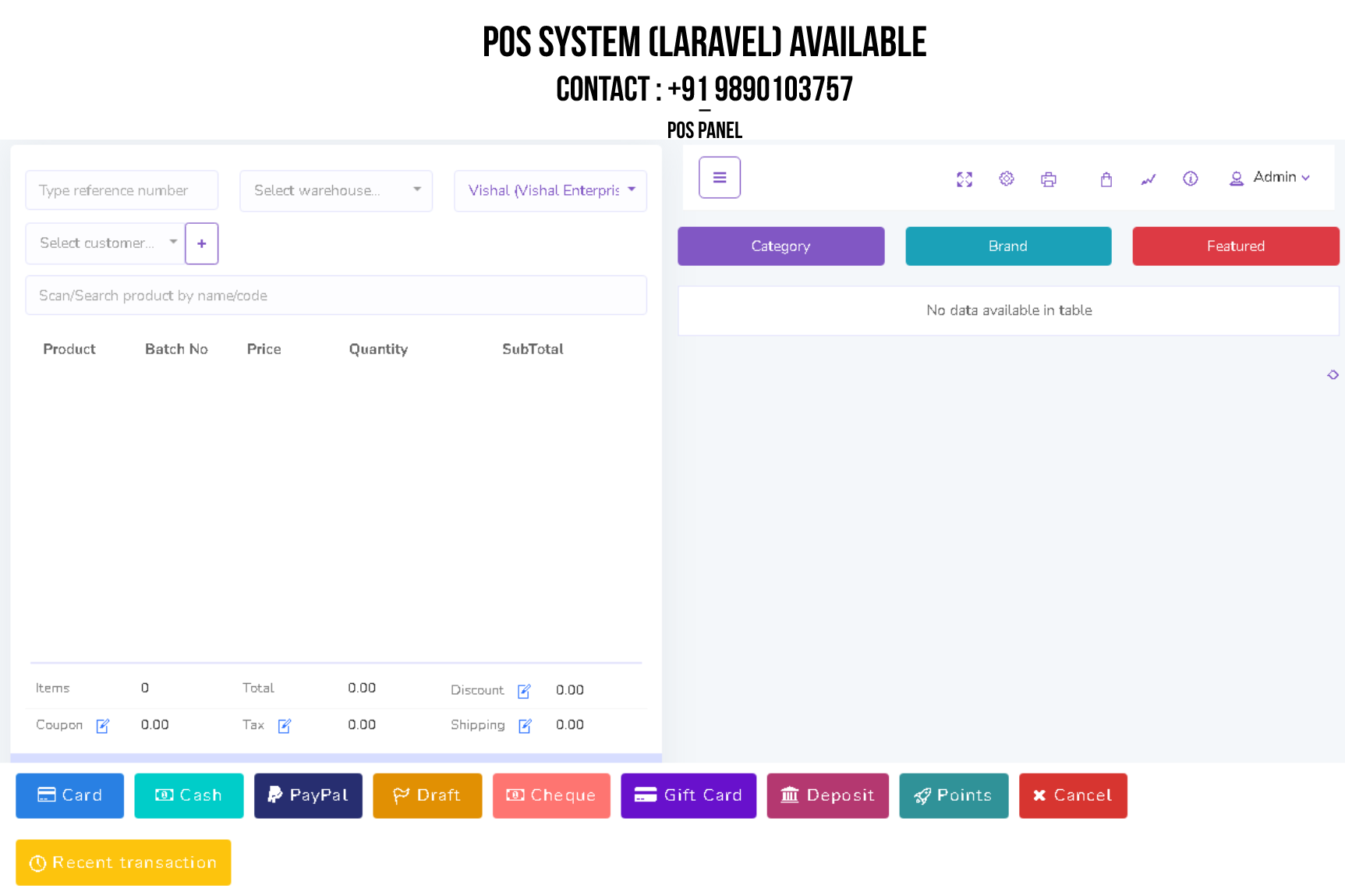This screenshot has height=896, width=1345.
Task: Add new customer with plus button
Action: pyautogui.click(x=202, y=243)
